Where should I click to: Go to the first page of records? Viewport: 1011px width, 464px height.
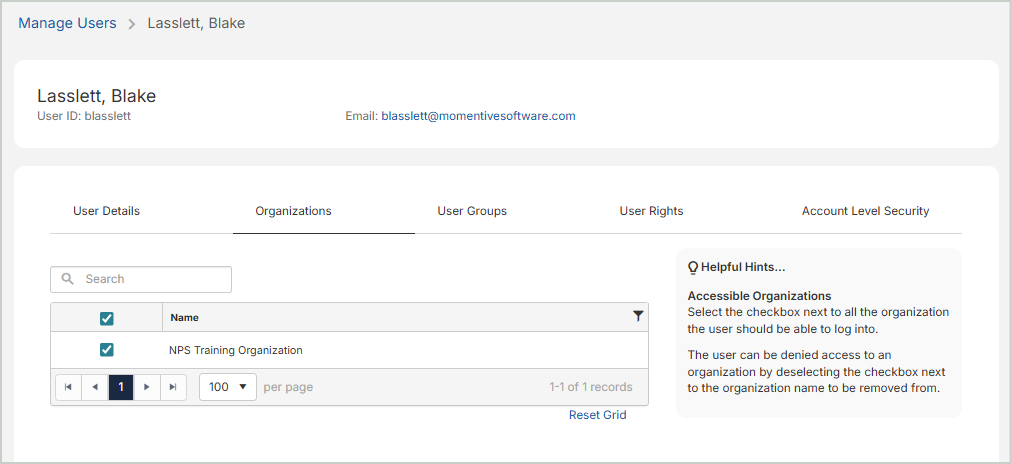68,387
